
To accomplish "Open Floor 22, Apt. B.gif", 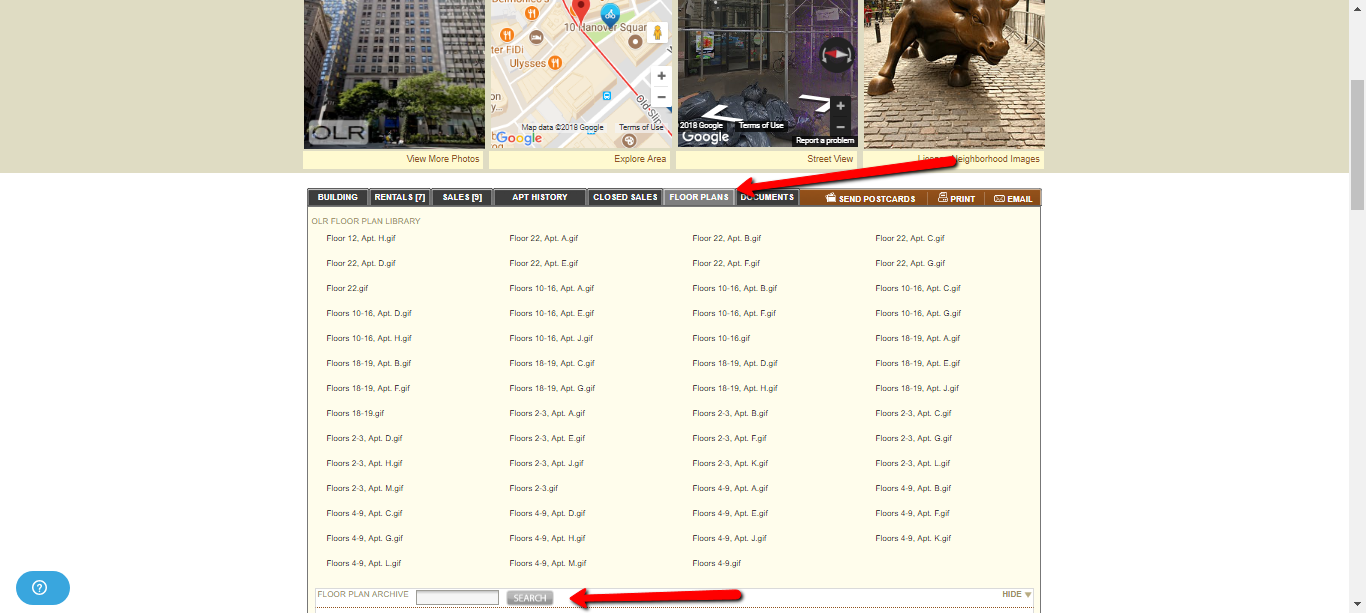I will click(727, 238).
